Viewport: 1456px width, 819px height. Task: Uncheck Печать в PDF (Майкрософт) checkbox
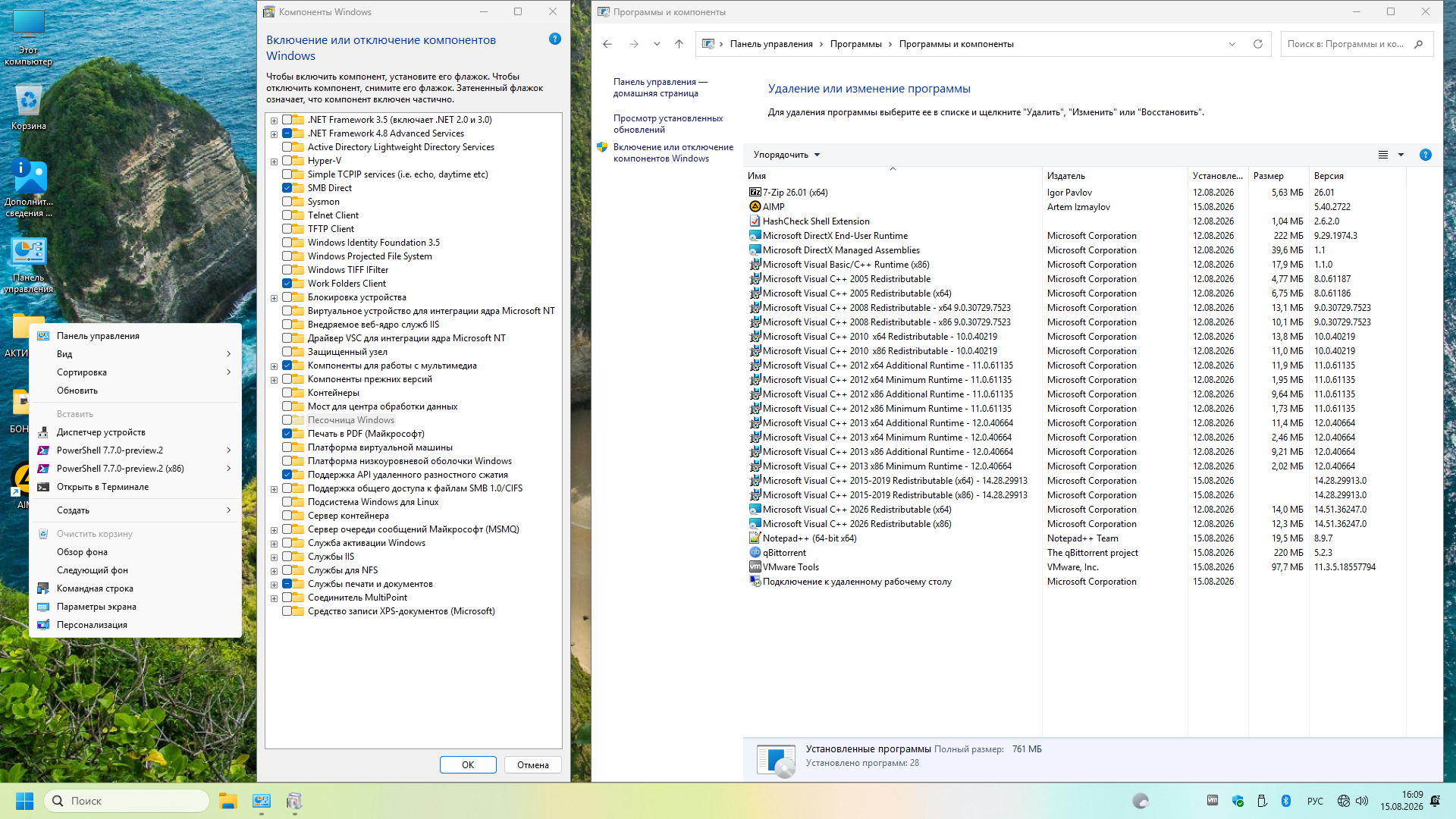coord(287,434)
